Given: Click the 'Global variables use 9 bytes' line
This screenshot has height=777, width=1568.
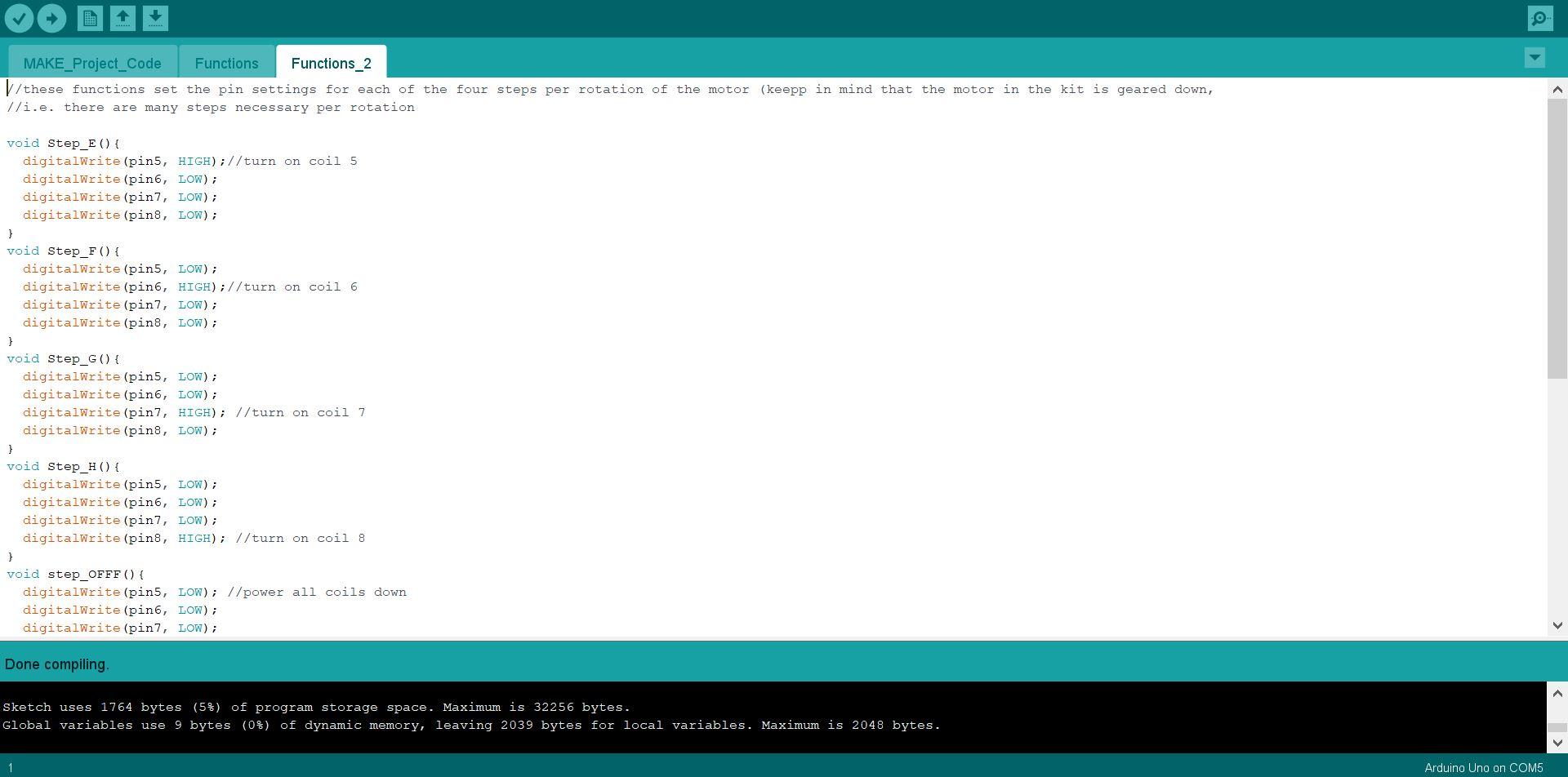Looking at the screenshot, I should (x=471, y=725).
